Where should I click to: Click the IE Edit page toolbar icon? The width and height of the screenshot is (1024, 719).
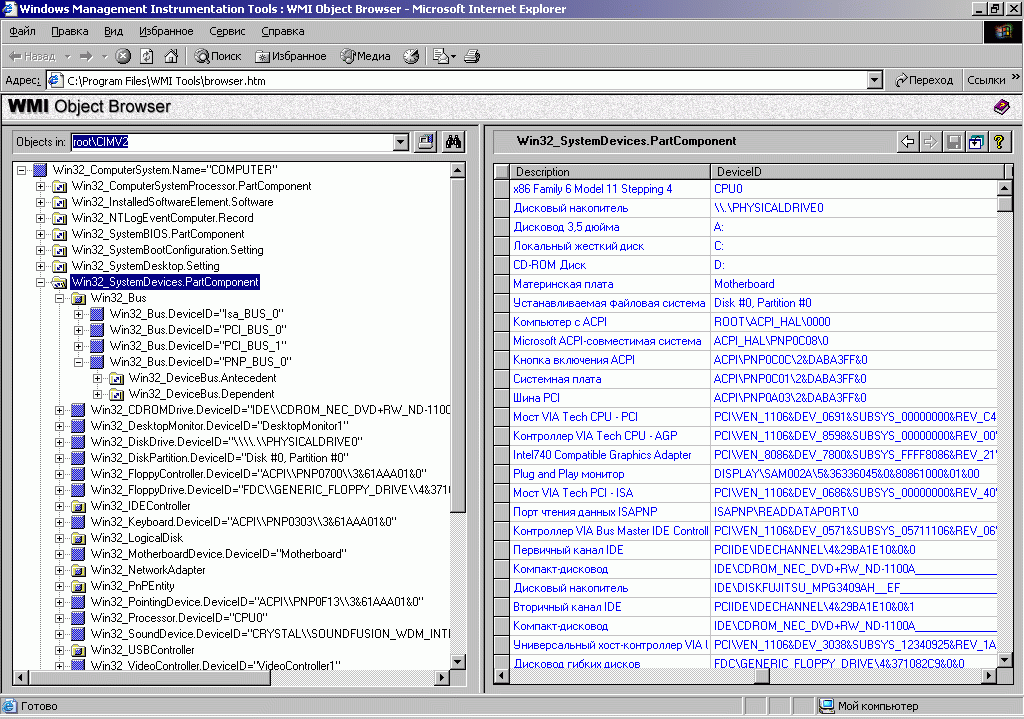point(441,56)
